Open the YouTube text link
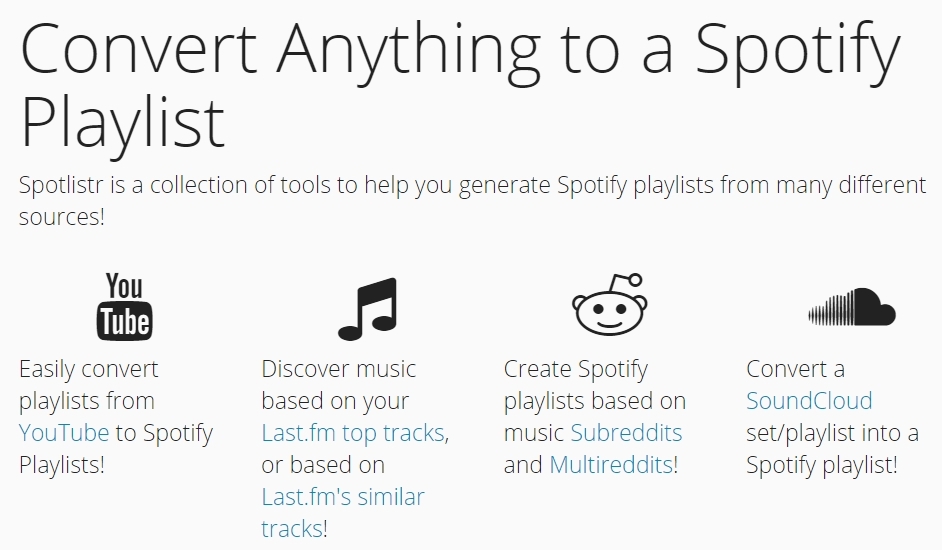Viewport: 942px width, 550px height. pyautogui.click(x=64, y=433)
